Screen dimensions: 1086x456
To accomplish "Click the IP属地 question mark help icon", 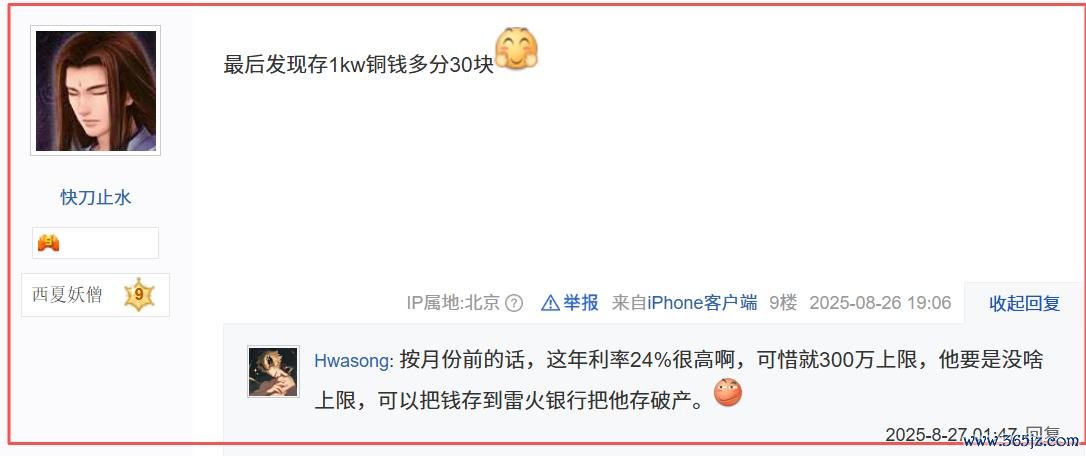I will coord(514,303).
